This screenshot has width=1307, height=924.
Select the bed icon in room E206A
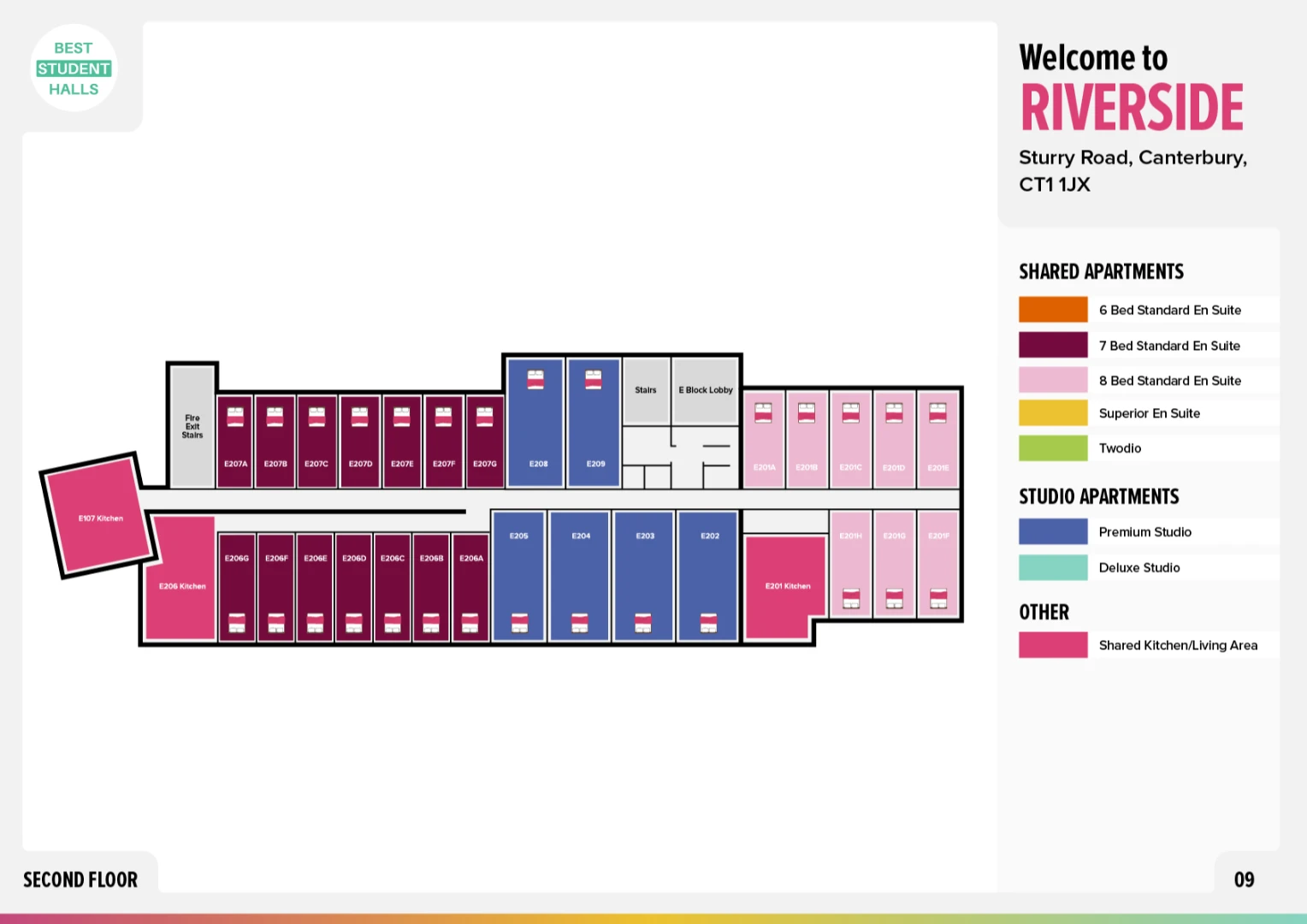tap(470, 623)
